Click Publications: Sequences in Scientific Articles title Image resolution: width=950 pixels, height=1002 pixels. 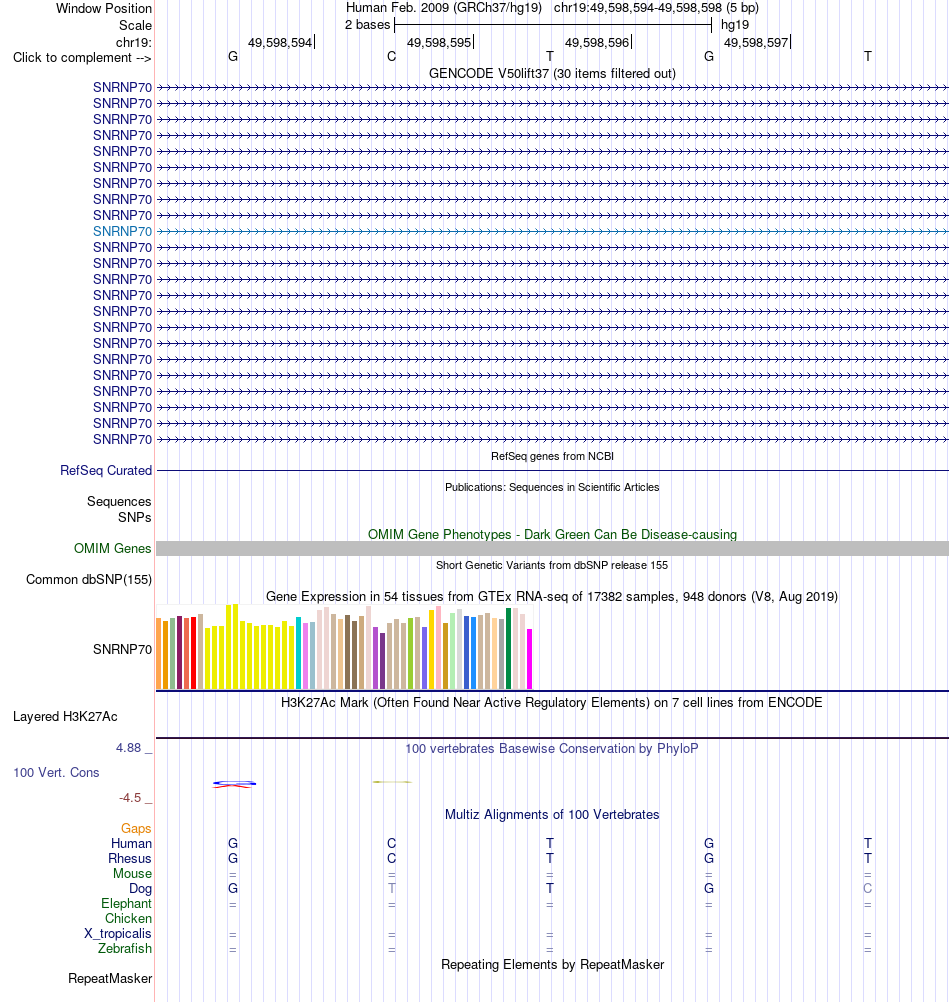(x=552, y=487)
